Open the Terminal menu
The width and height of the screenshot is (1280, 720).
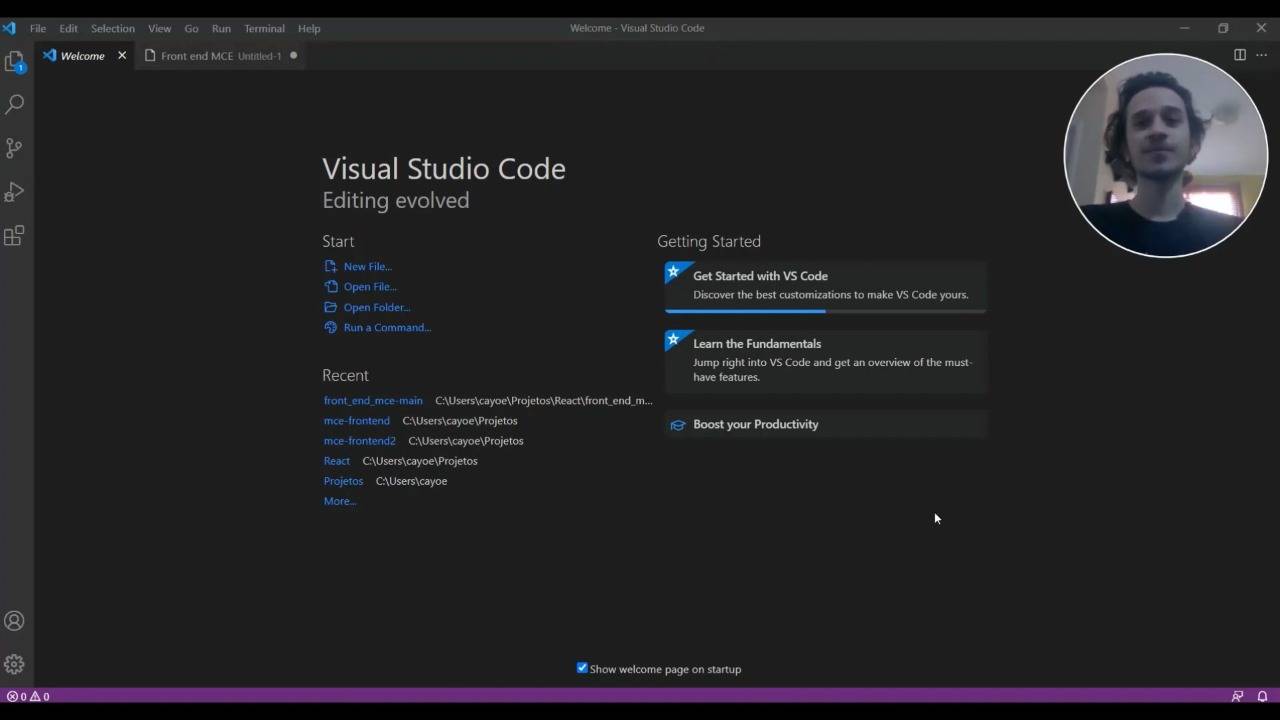click(264, 28)
